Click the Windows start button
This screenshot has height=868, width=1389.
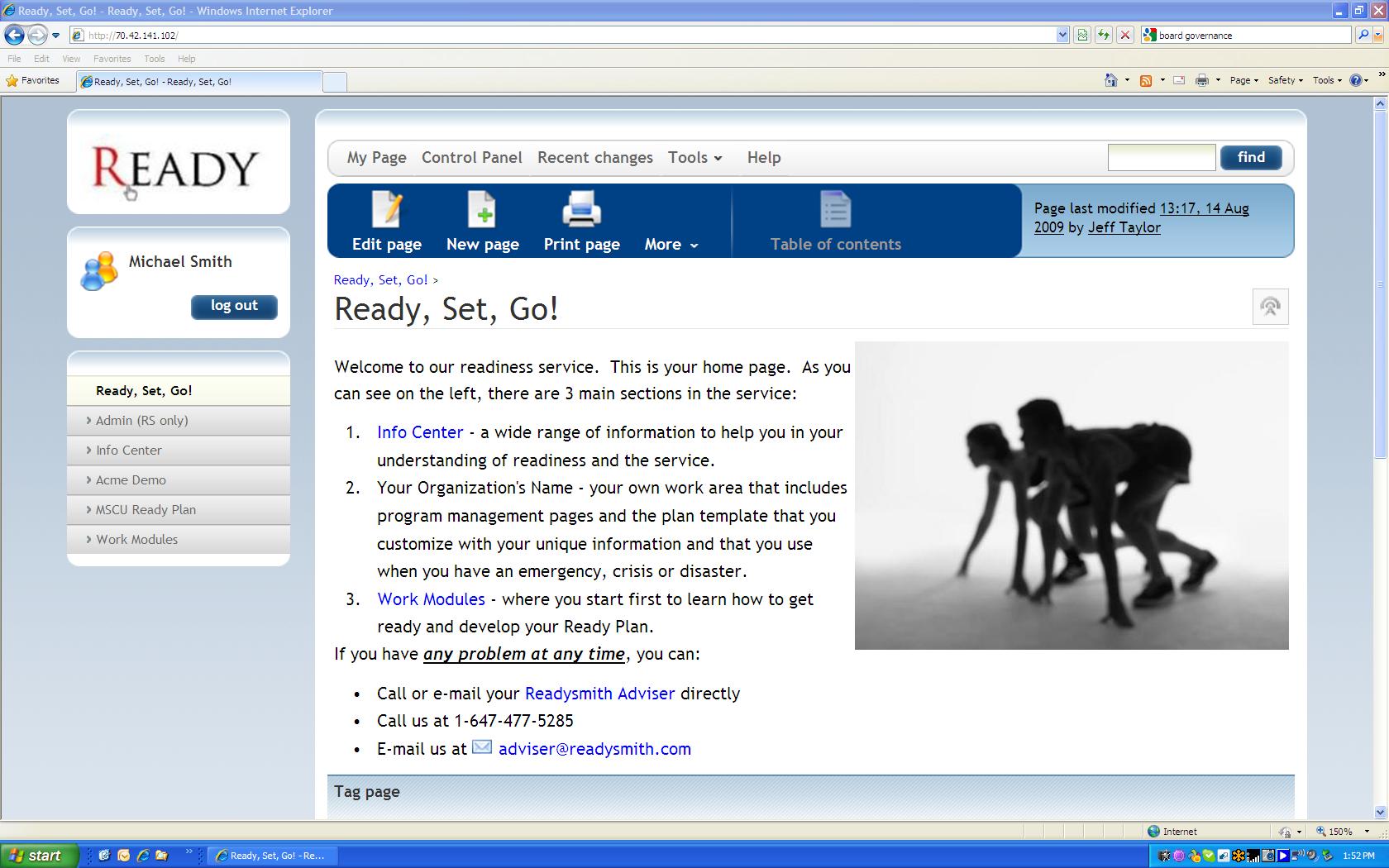pos(38,856)
